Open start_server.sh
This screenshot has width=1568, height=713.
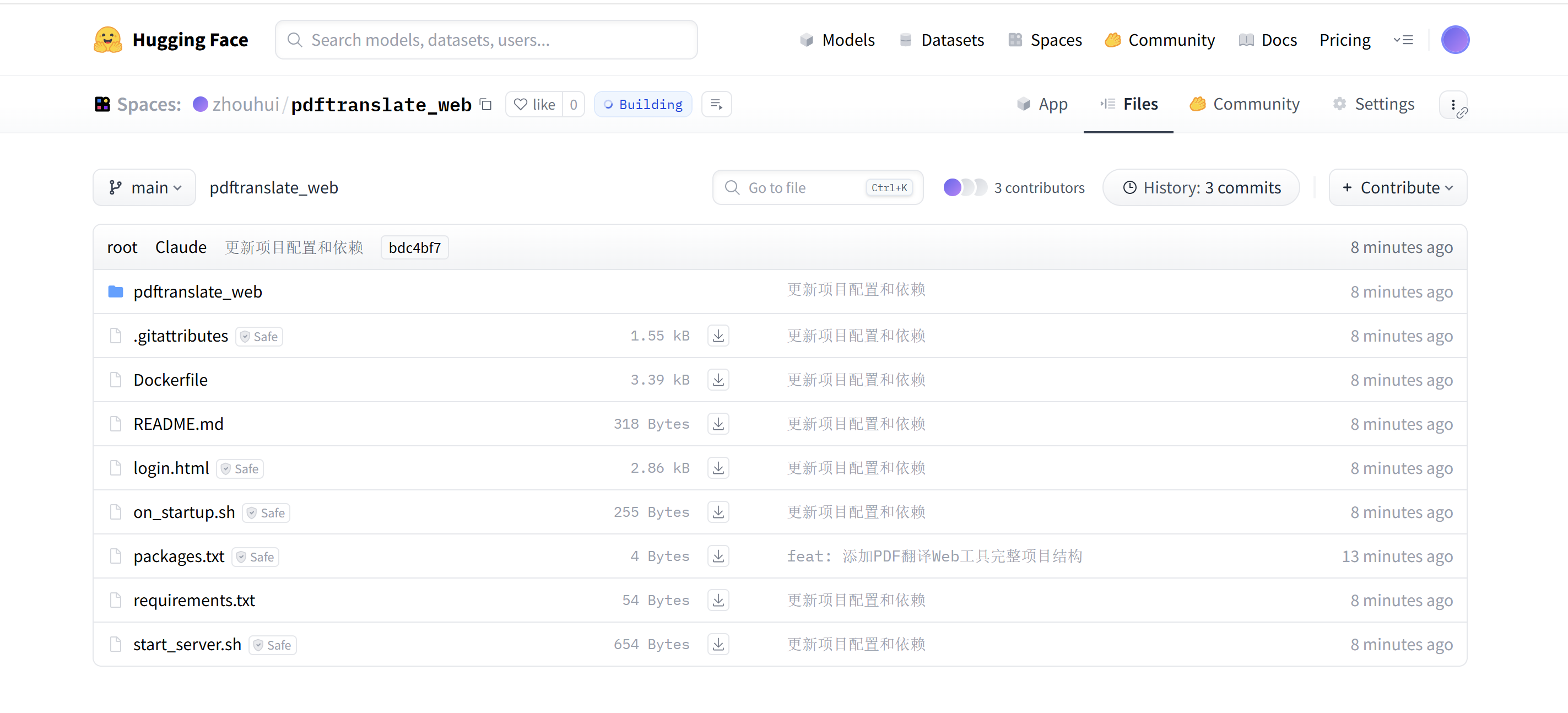point(187,644)
